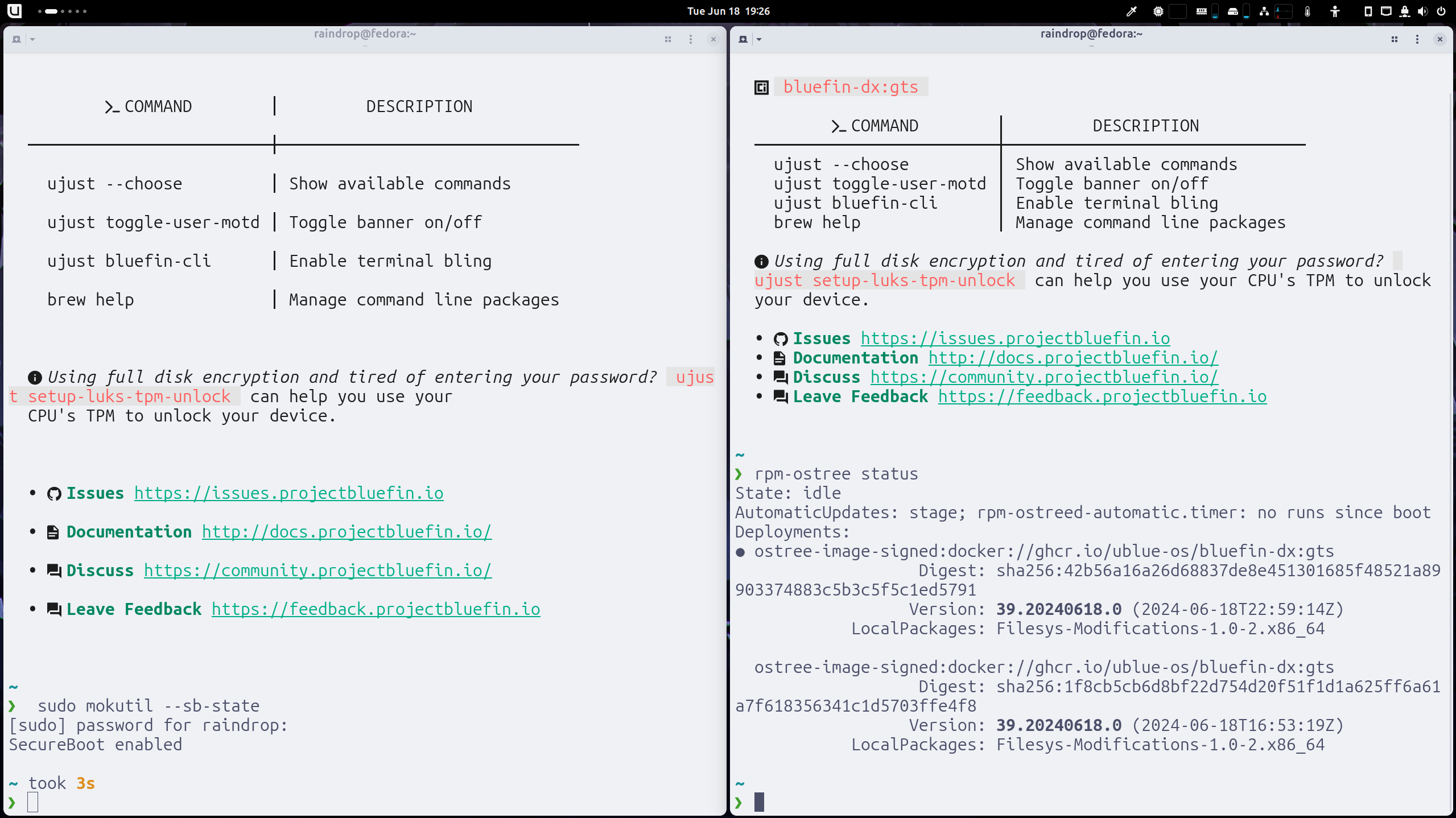1456x818 pixels.
Task: Click new tab icon in left terminal
Action: pyautogui.click(x=17, y=39)
